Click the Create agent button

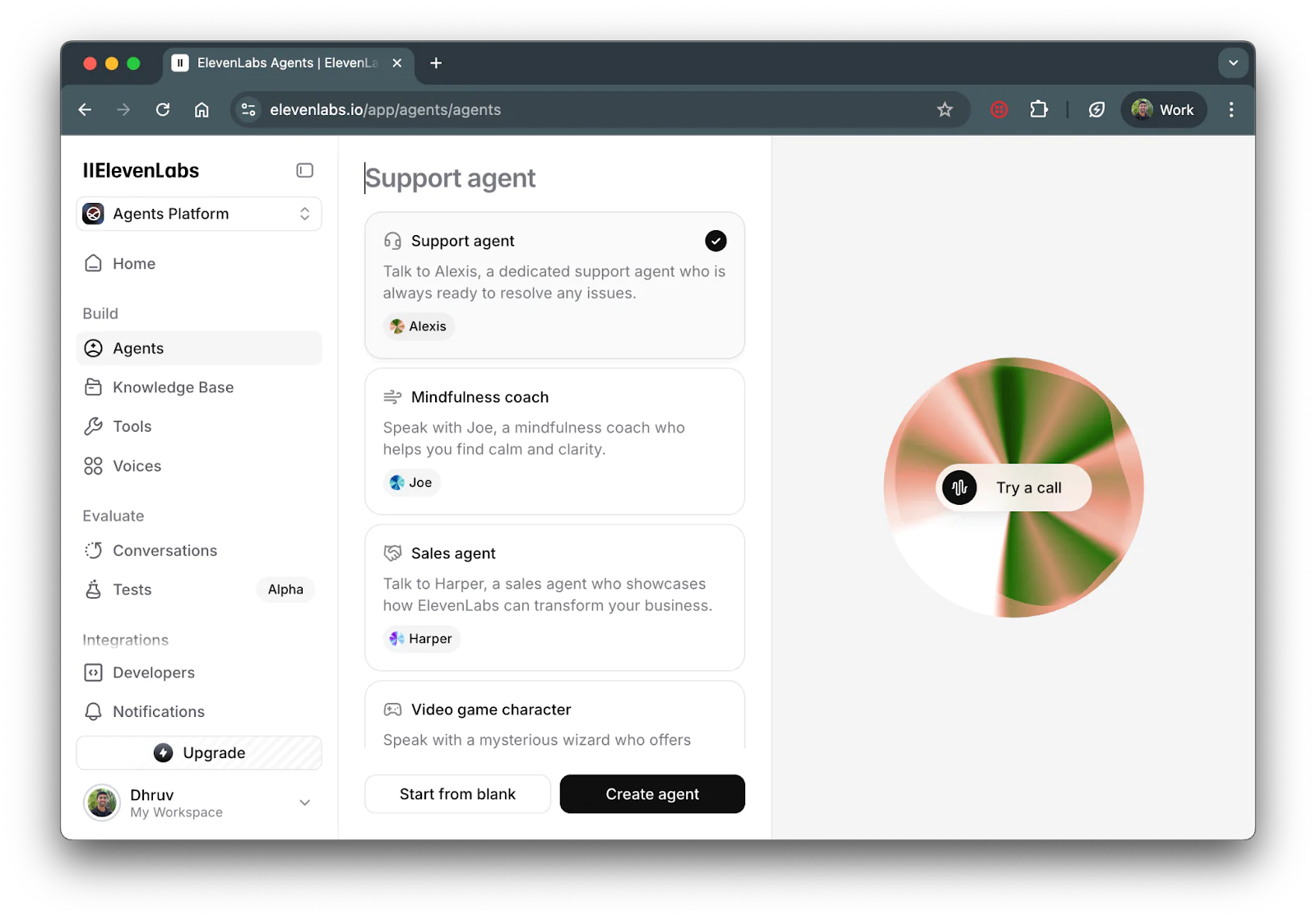pos(652,794)
